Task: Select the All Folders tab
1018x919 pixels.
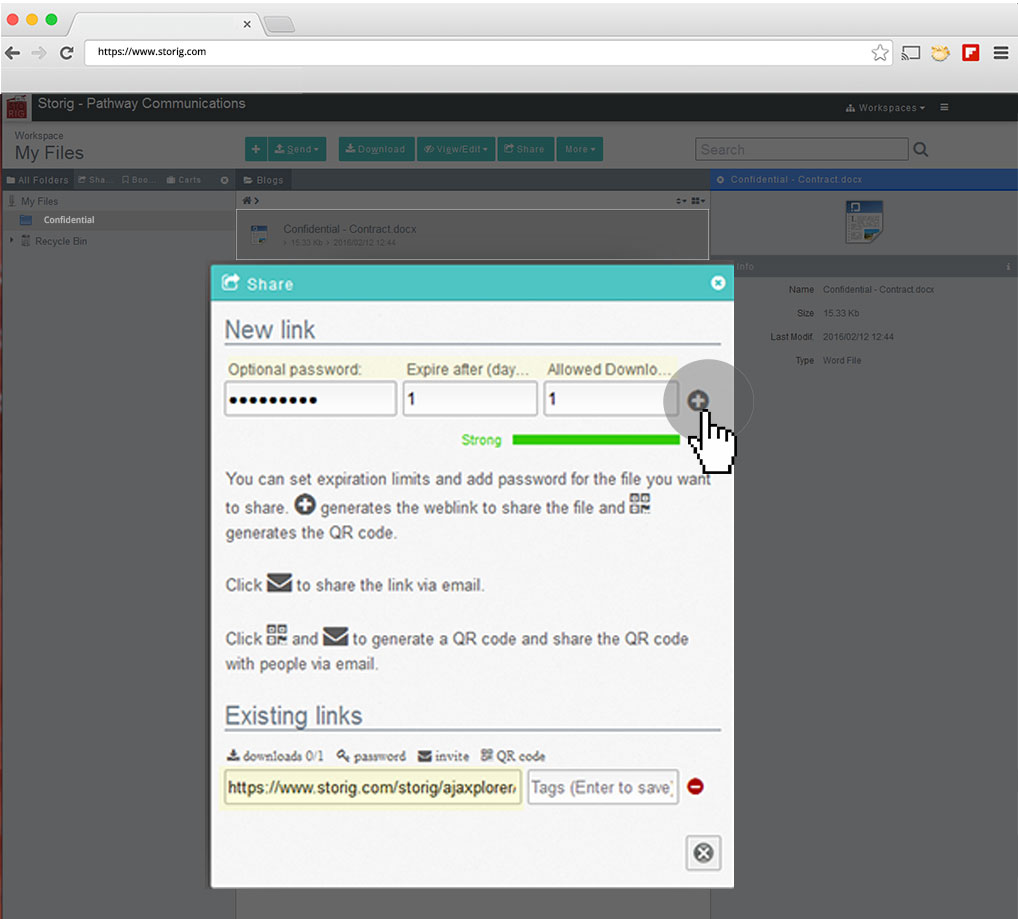Action: pyautogui.click(x=38, y=180)
